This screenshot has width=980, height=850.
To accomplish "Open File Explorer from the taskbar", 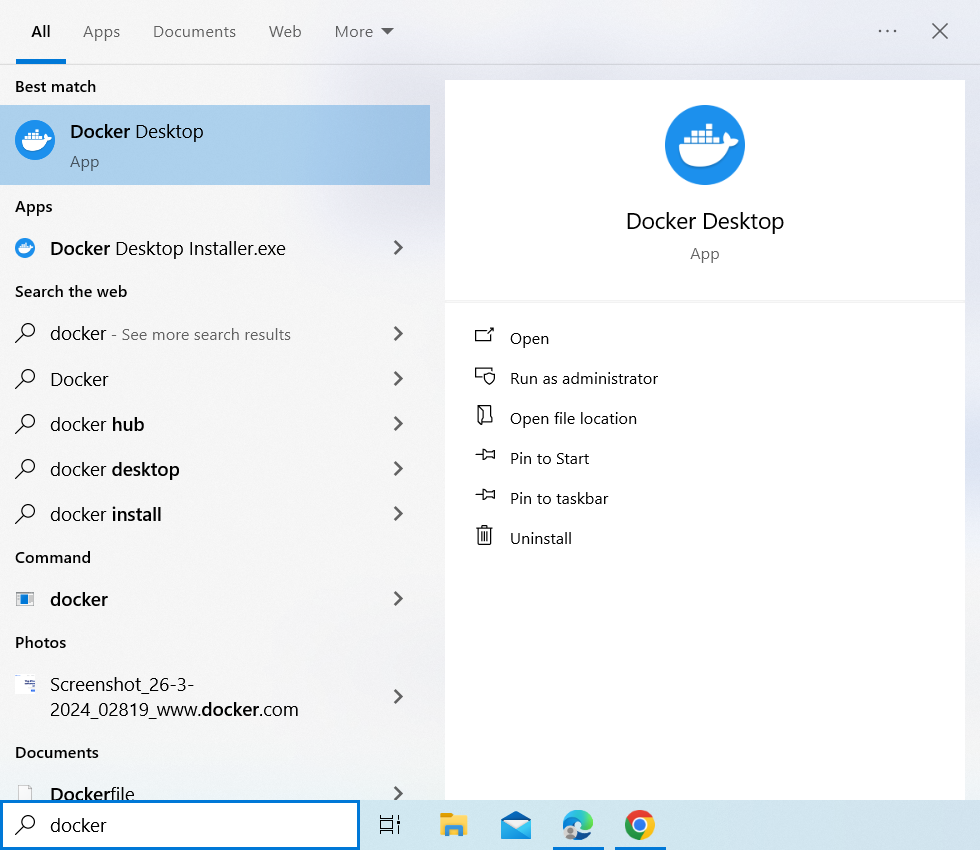I will click(x=453, y=825).
